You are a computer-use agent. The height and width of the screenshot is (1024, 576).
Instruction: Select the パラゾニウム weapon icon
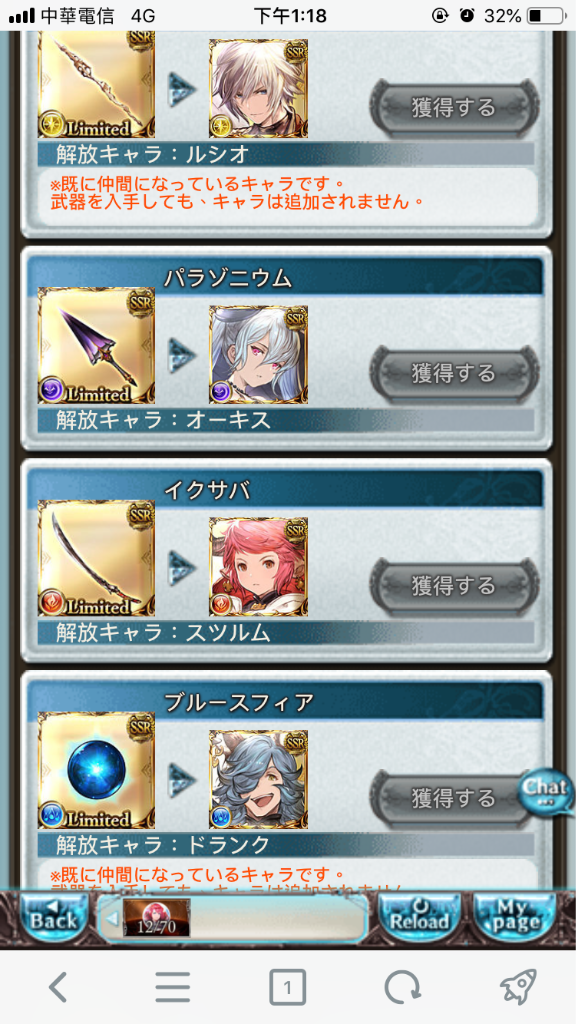[96, 346]
